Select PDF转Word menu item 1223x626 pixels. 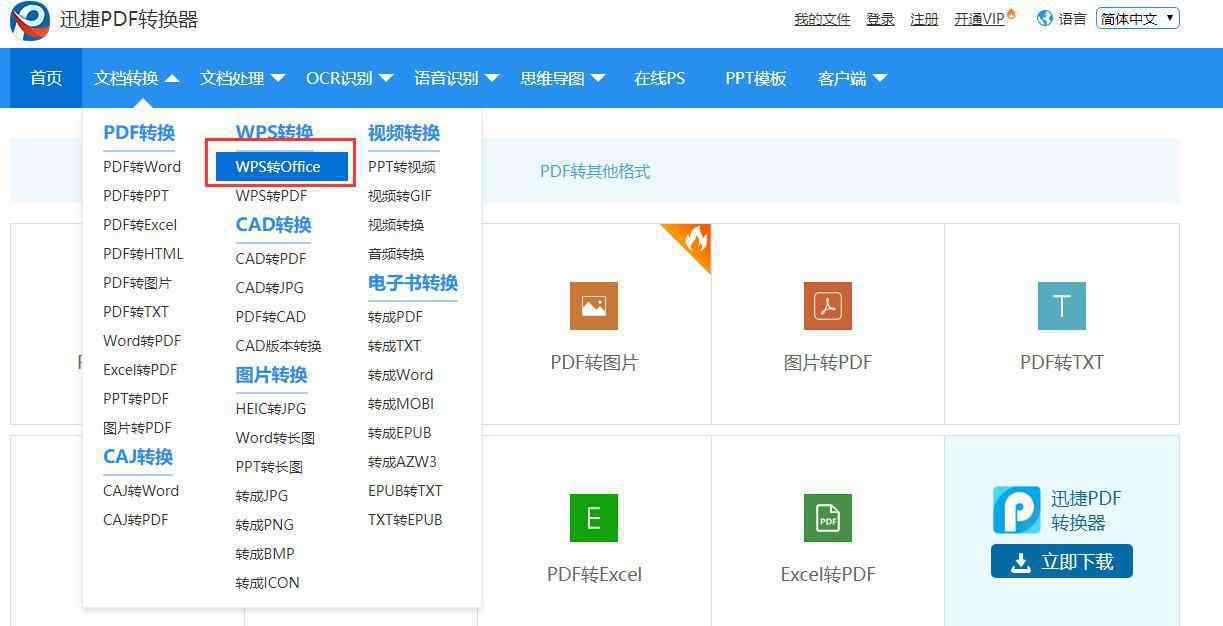click(x=142, y=166)
